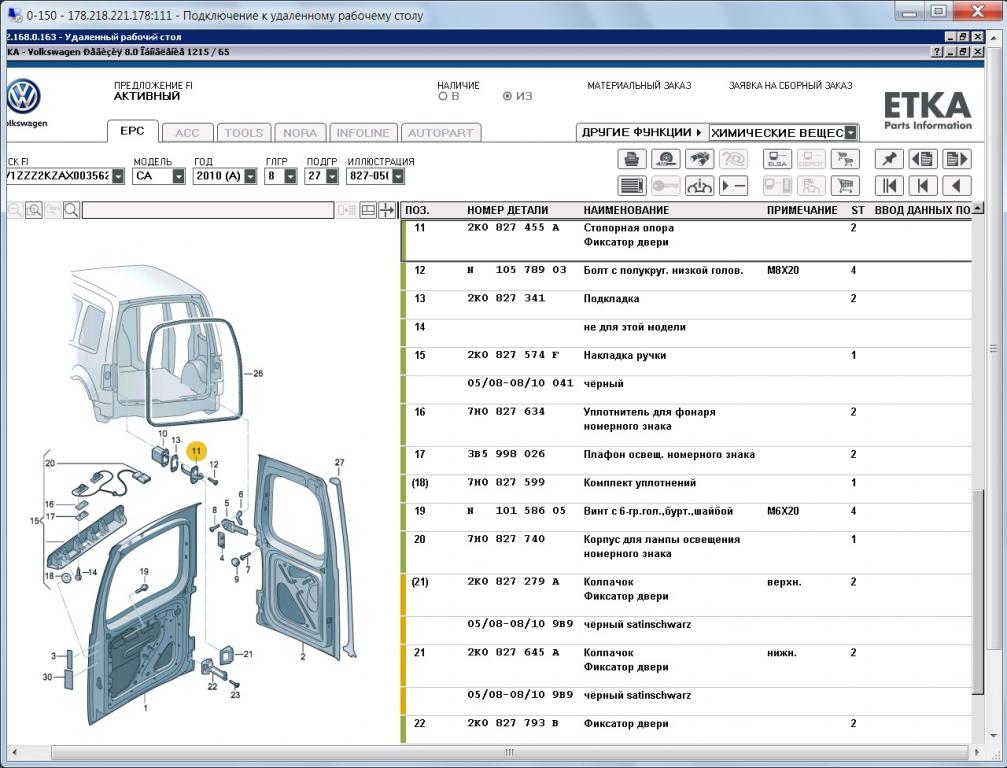Switch to the TOOLS tab

[x=243, y=133]
